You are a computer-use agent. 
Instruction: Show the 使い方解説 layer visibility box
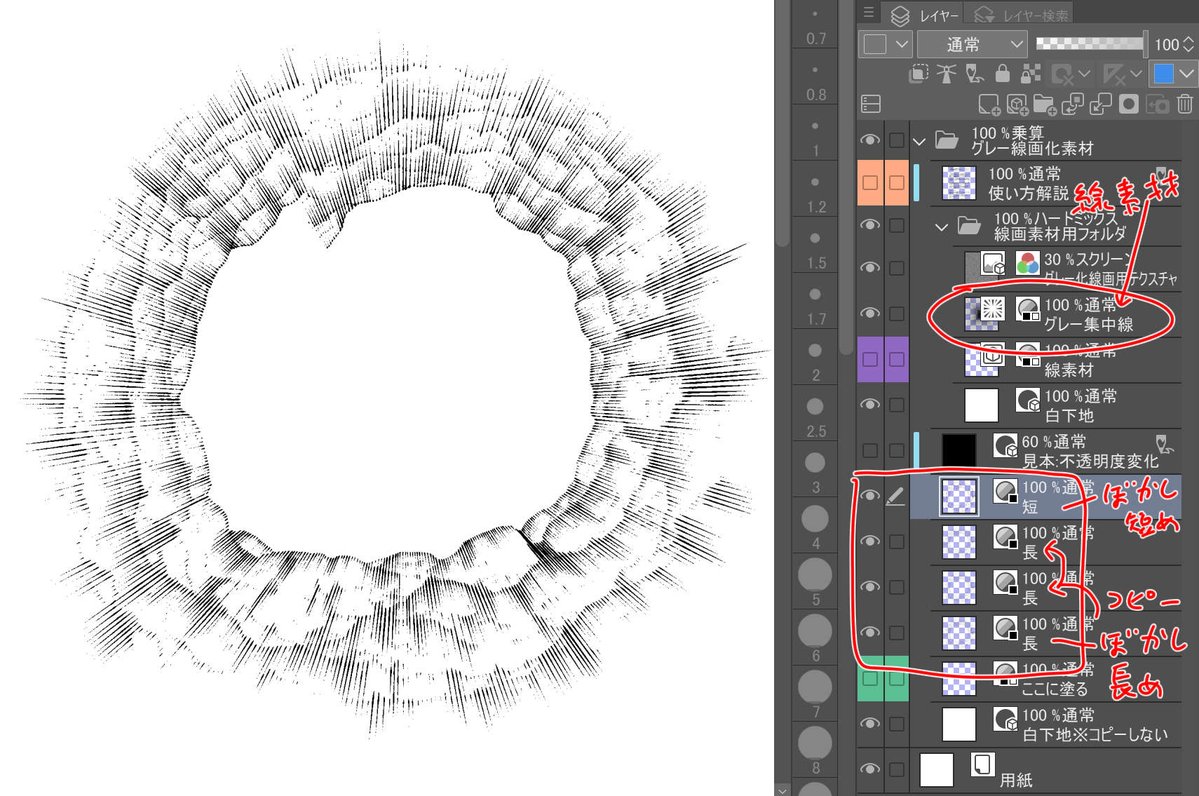870,182
